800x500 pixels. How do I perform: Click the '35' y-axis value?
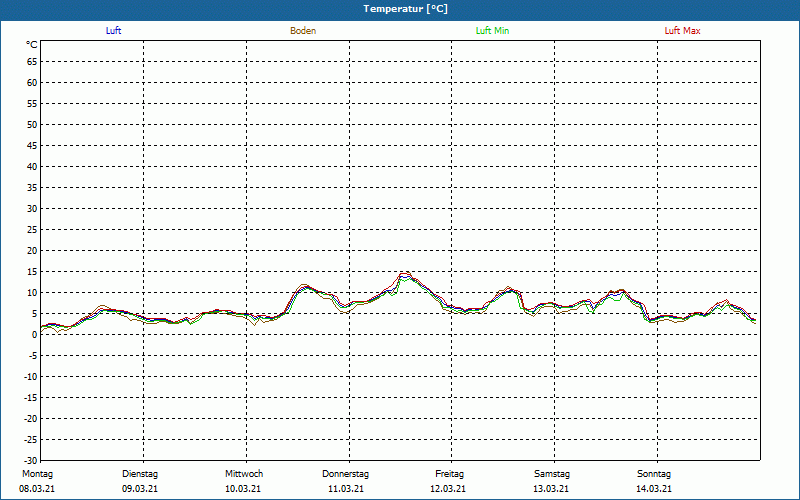[32, 188]
